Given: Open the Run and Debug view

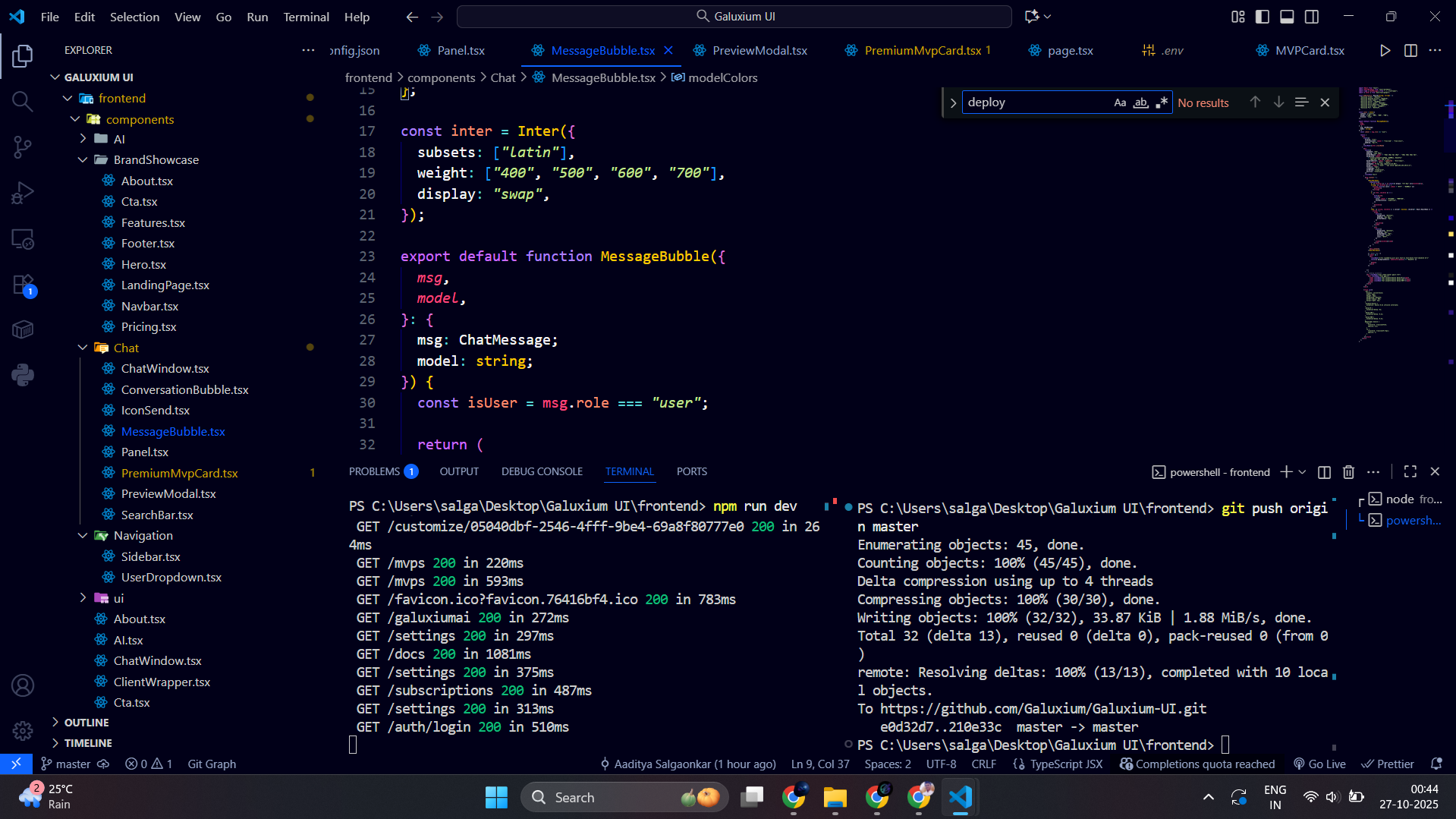Looking at the screenshot, I should tap(23, 193).
